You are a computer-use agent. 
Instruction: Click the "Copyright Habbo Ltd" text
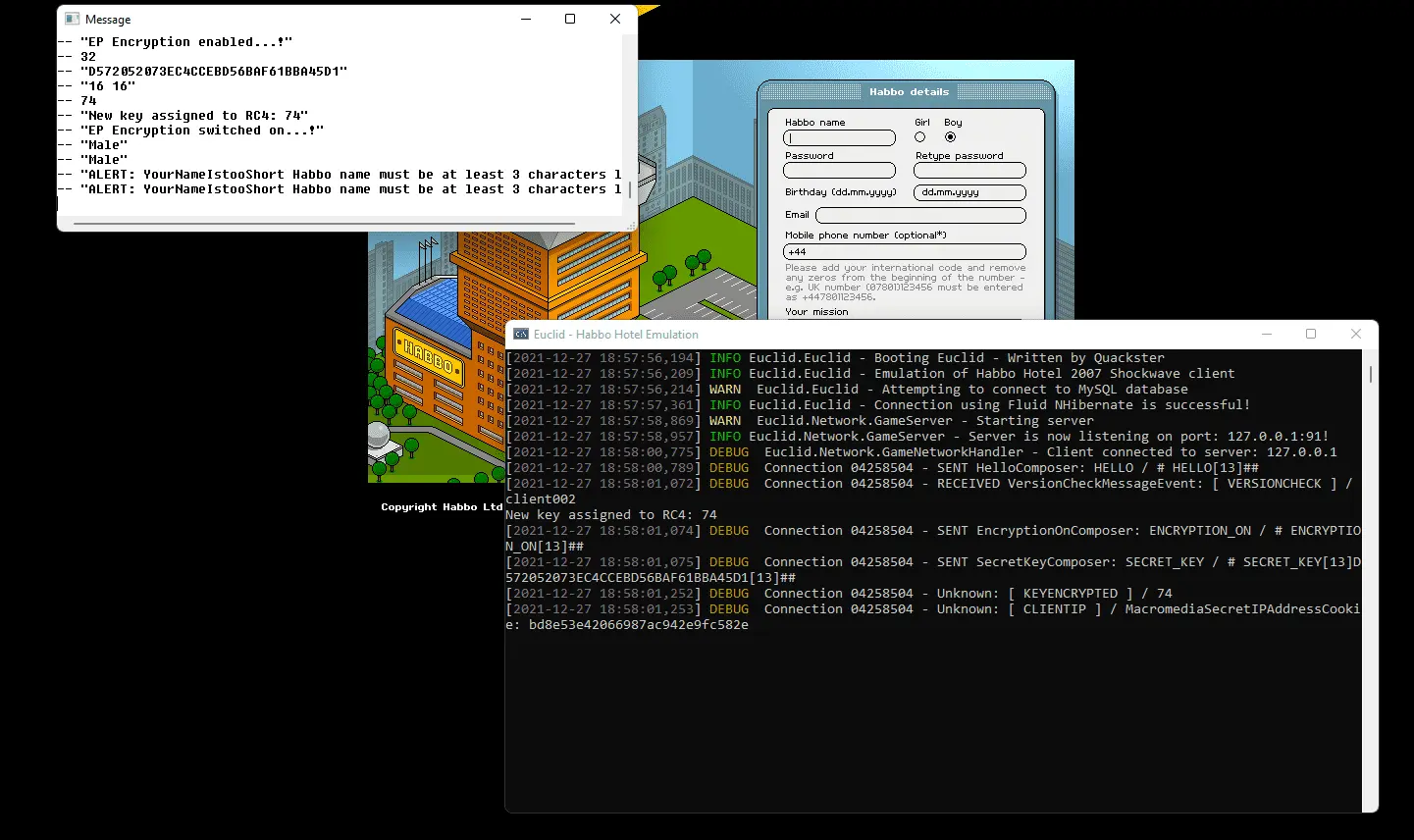tap(442, 507)
